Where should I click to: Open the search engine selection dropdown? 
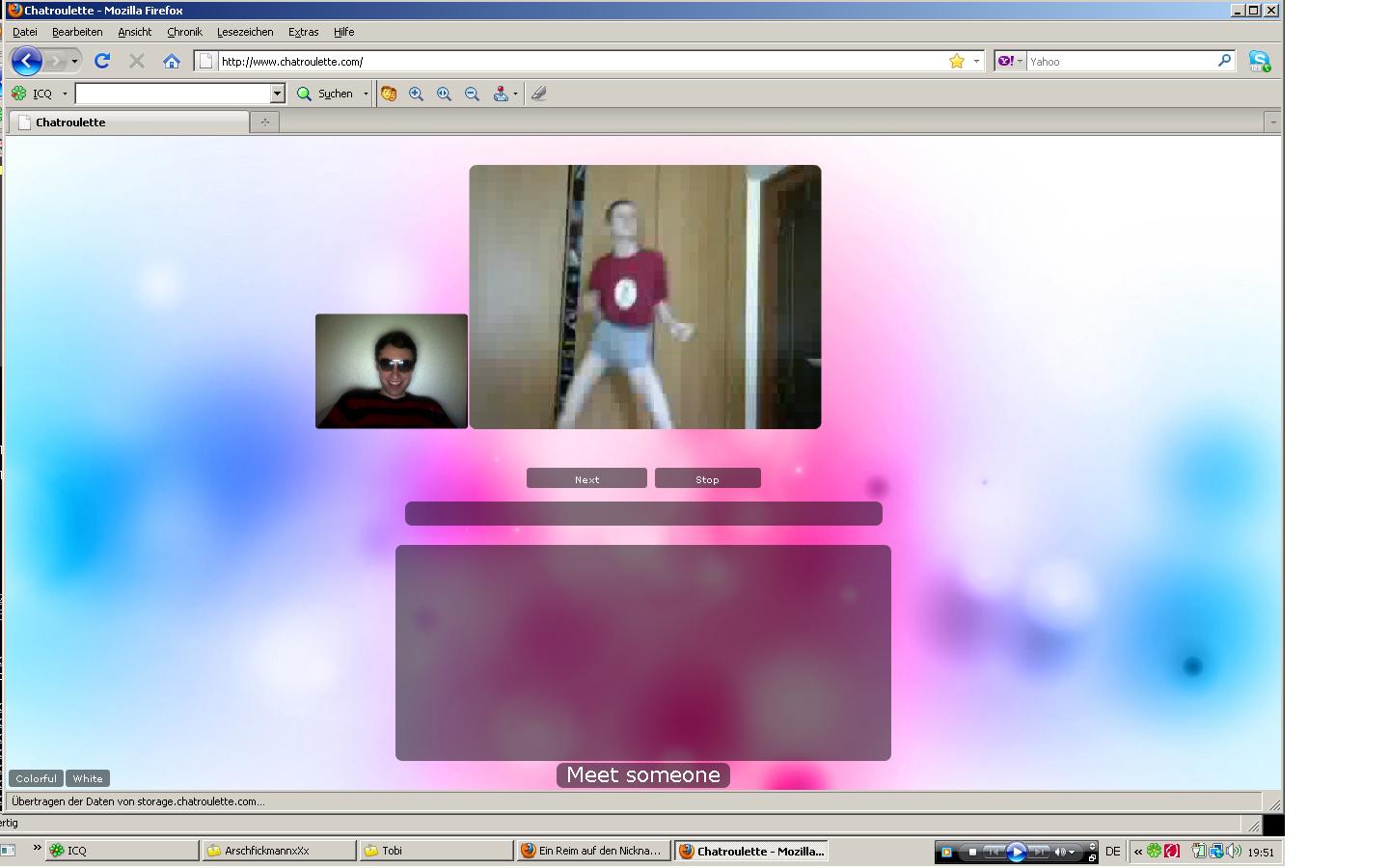pos(1020,61)
